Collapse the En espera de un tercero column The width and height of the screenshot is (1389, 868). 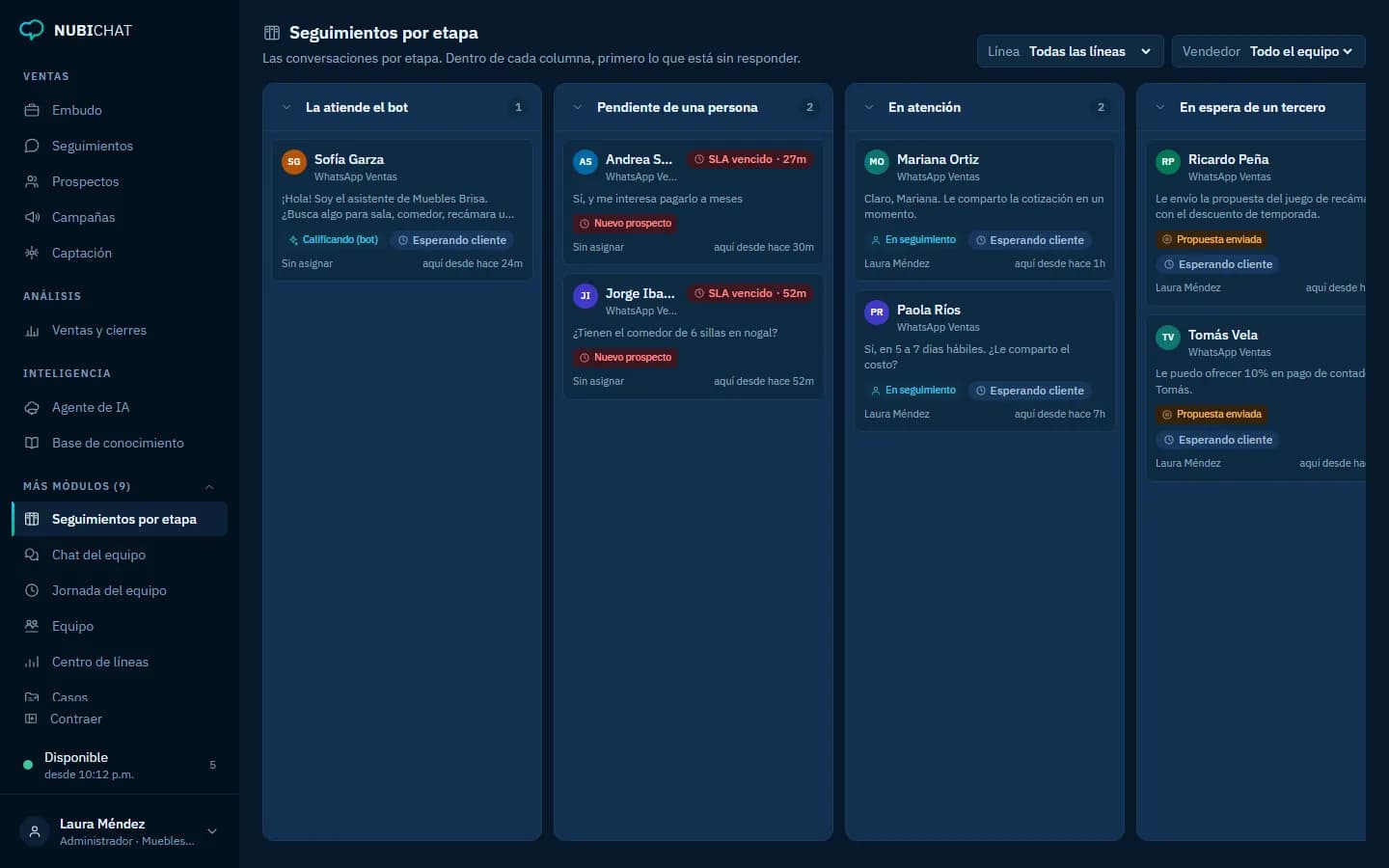point(1160,107)
